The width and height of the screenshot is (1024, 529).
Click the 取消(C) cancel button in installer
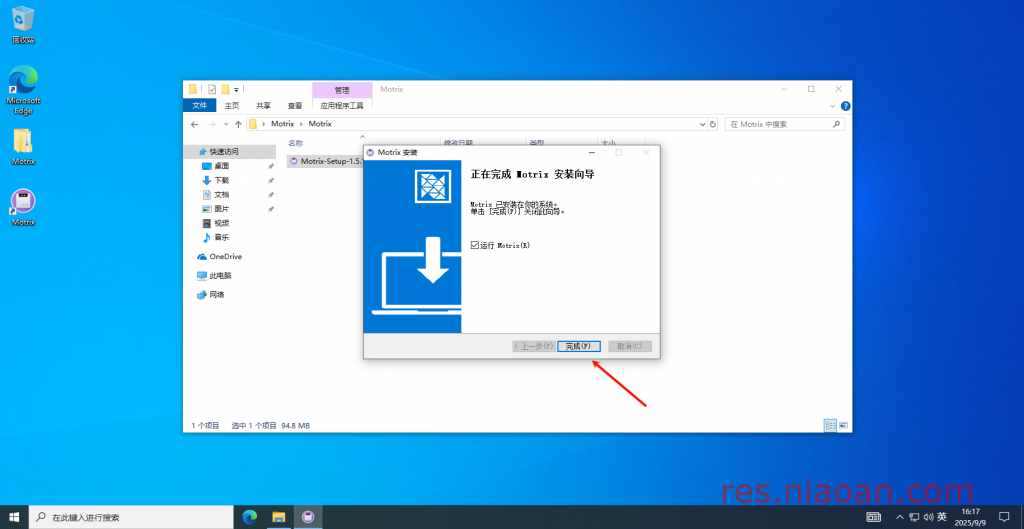[x=630, y=346]
